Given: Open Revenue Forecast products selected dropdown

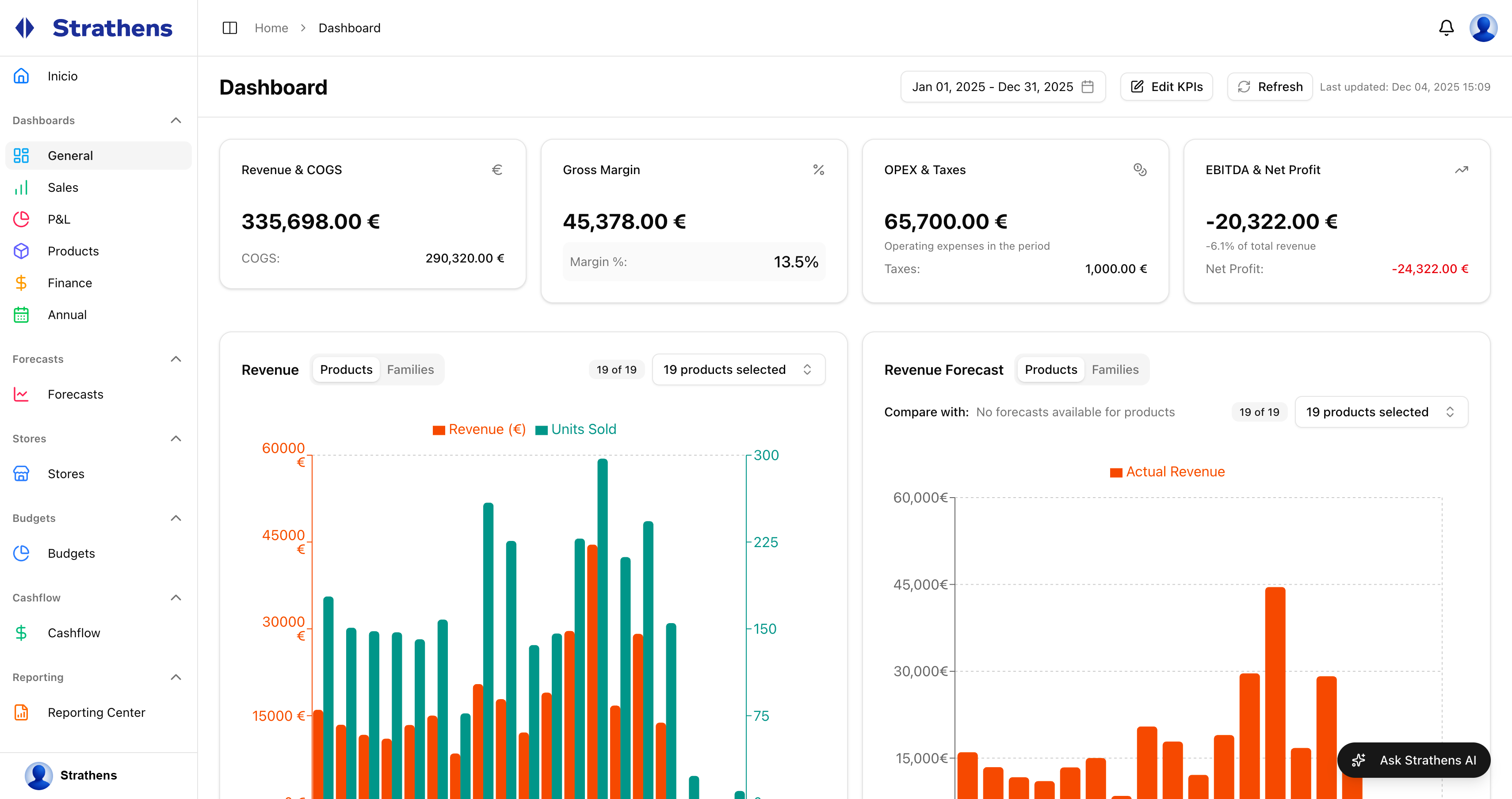Looking at the screenshot, I should click(x=1381, y=412).
